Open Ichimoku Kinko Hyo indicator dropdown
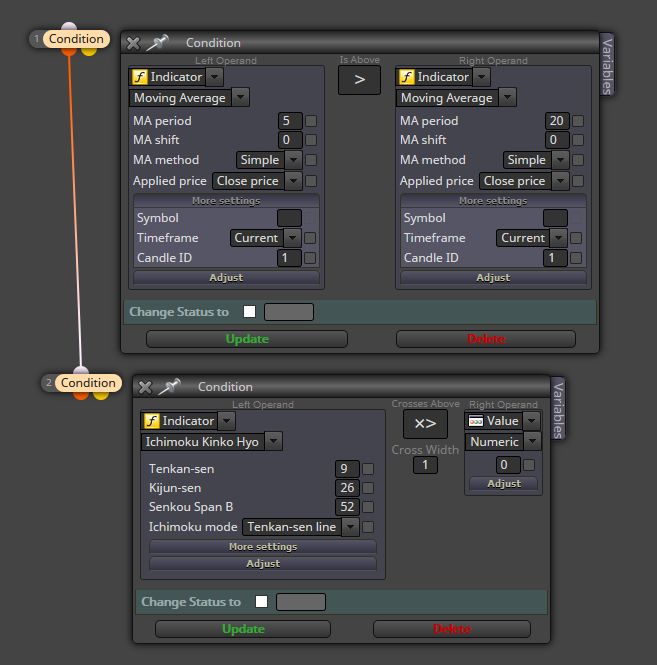657x665 pixels. (x=274, y=441)
